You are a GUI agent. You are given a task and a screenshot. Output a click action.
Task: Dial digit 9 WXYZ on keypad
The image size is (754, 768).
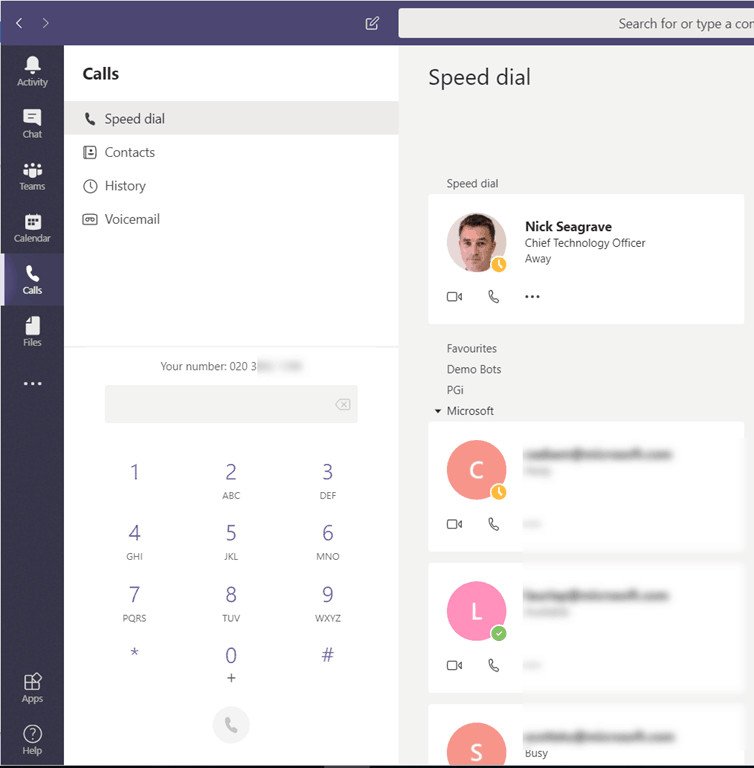pyautogui.click(x=328, y=603)
